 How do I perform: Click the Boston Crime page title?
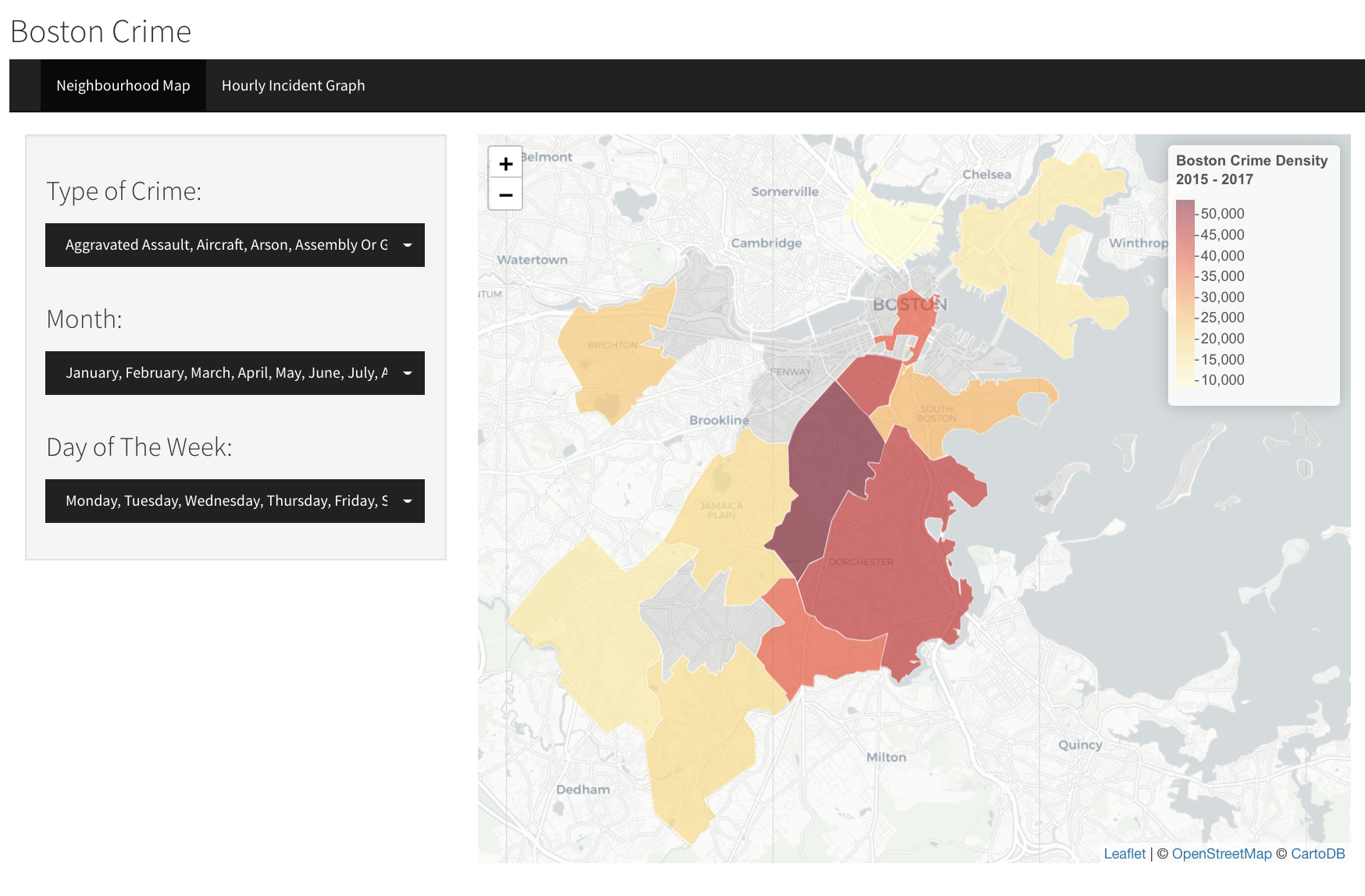(x=101, y=32)
